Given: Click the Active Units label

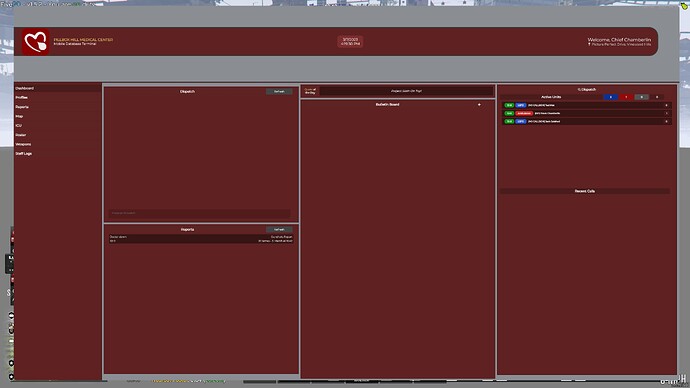Looking at the screenshot, I should (551, 97).
